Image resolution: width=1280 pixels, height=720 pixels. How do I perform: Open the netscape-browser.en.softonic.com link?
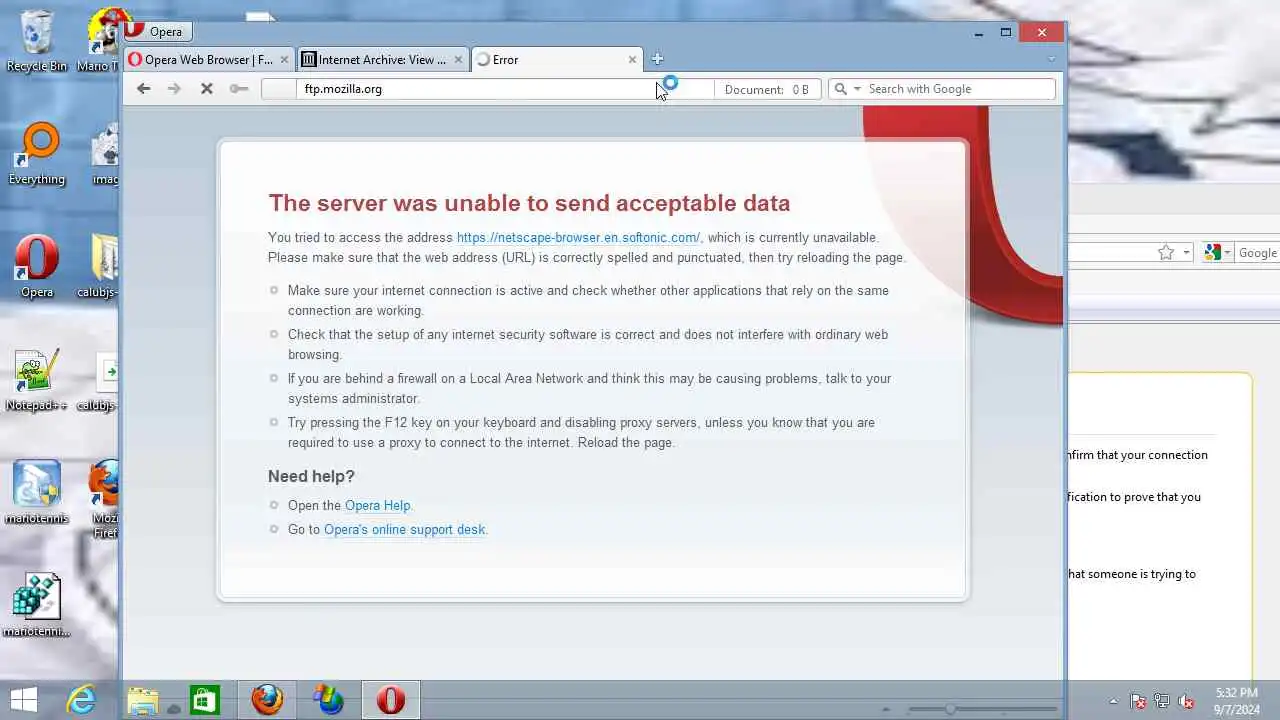578,237
